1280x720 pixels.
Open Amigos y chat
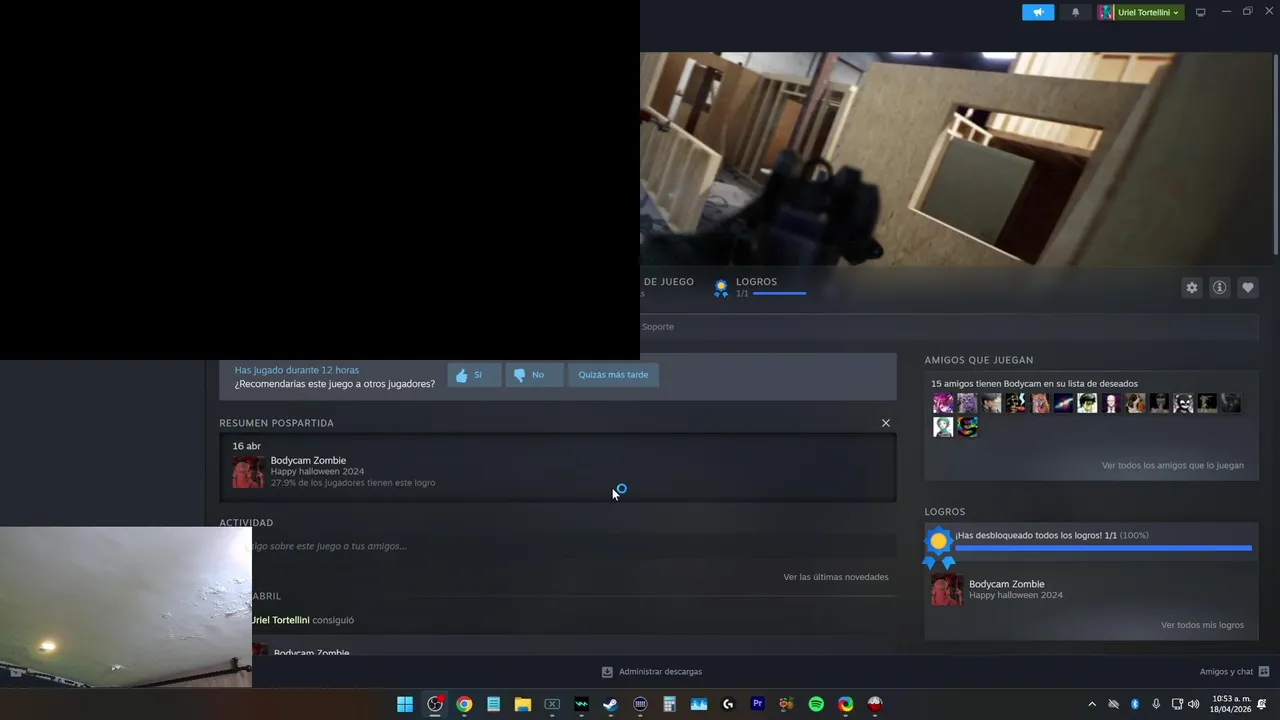[x=1234, y=672]
